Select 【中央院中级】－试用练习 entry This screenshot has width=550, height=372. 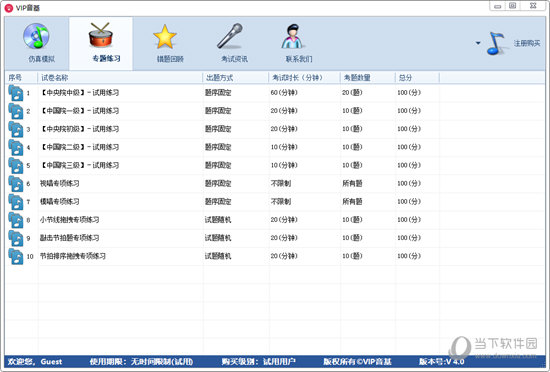tap(80, 93)
